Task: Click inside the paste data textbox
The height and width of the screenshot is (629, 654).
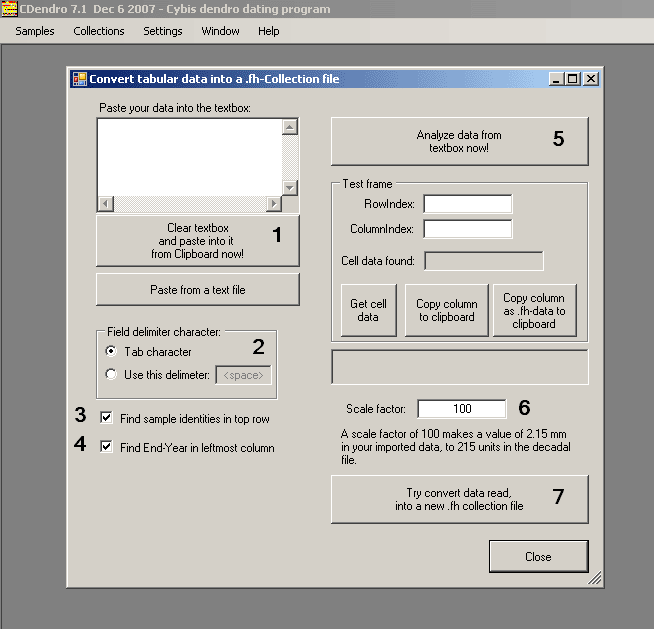Action: point(190,157)
